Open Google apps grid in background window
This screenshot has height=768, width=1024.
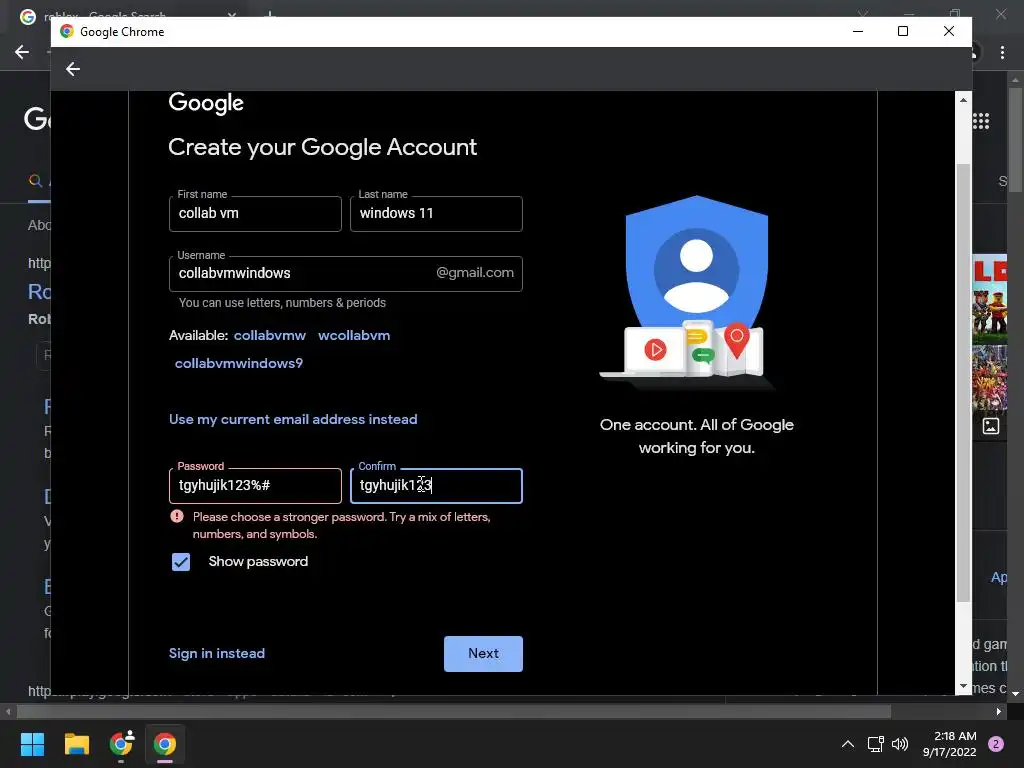pyautogui.click(x=981, y=121)
